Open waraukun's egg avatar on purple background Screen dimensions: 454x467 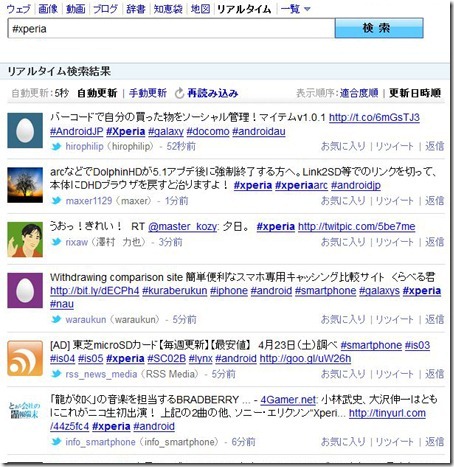[x=25, y=290]
